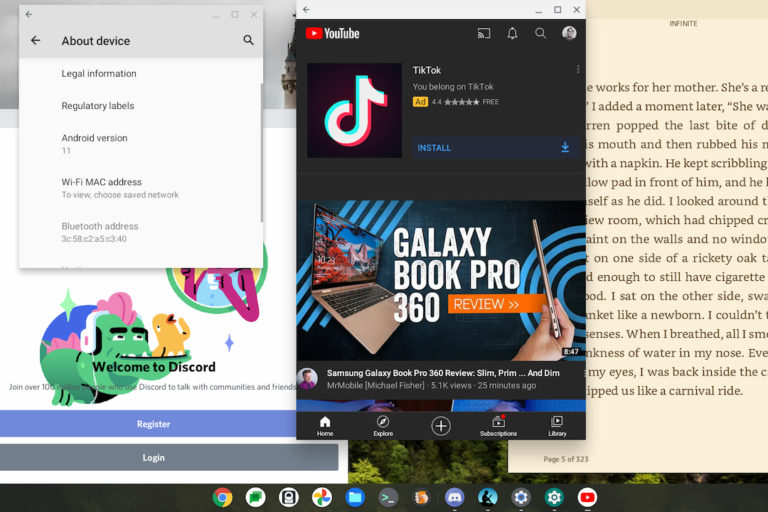
Task: Play the Galaxy Book Pro 360 review video
Action: pos(441,280)
